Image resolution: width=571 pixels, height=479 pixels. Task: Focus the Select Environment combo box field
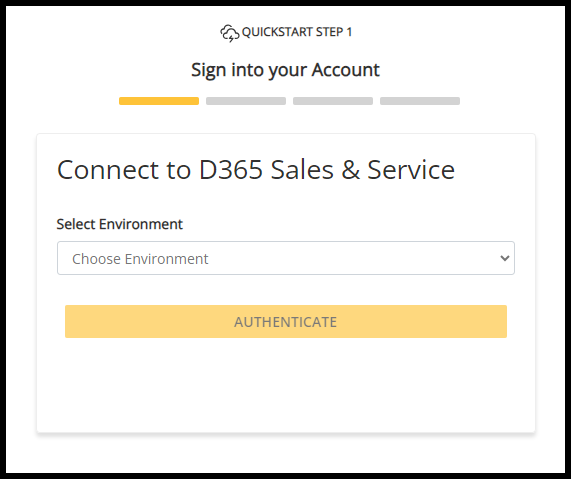click(x=286, y=258)
